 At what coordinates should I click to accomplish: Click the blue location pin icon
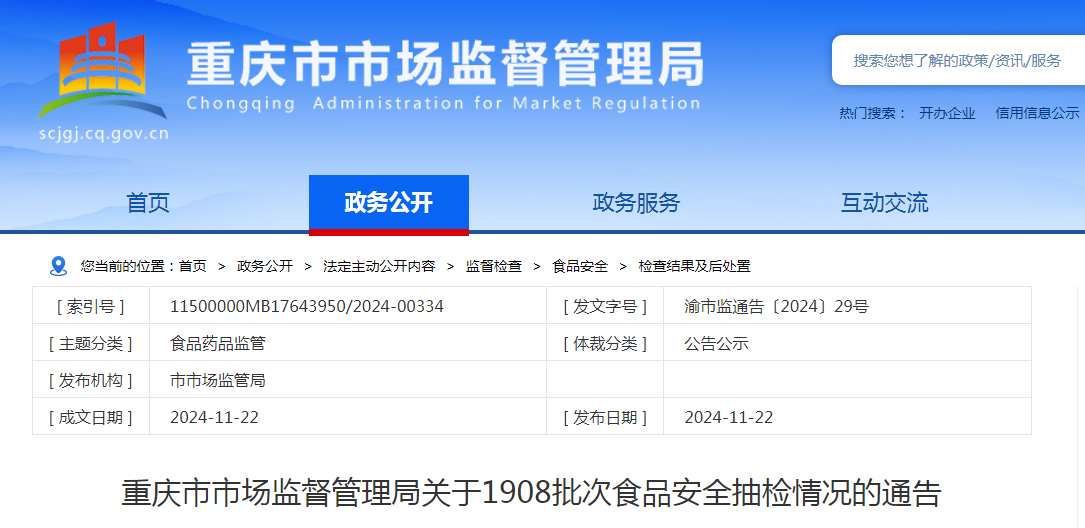tap(59, 266)
